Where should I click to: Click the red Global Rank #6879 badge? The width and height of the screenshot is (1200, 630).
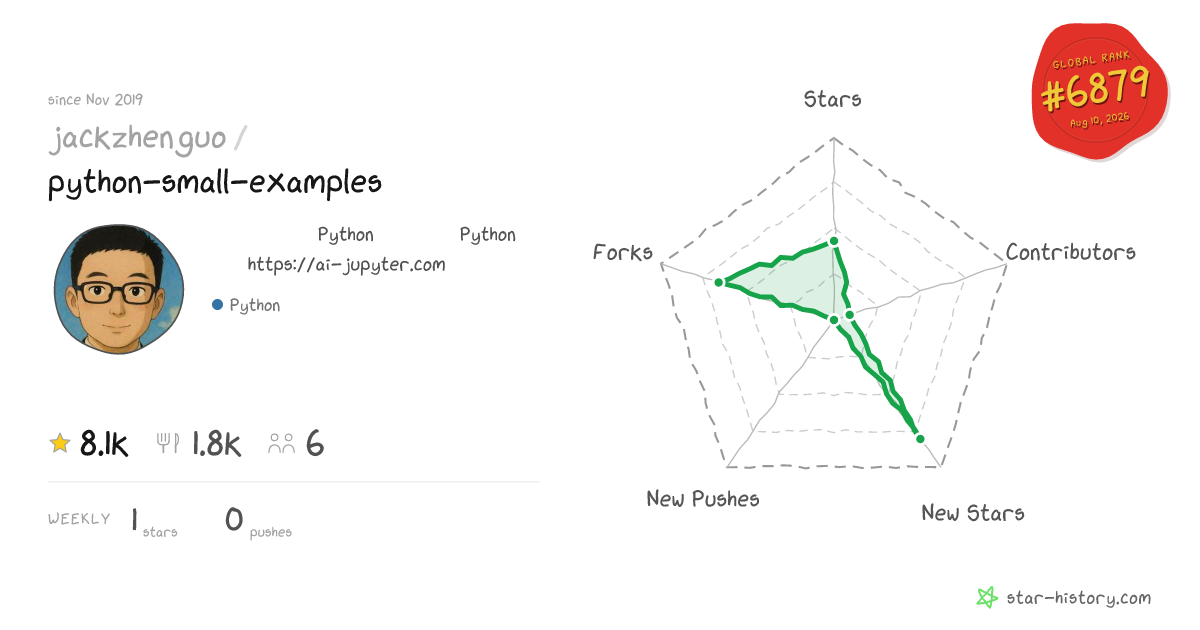pos(1100,93)
